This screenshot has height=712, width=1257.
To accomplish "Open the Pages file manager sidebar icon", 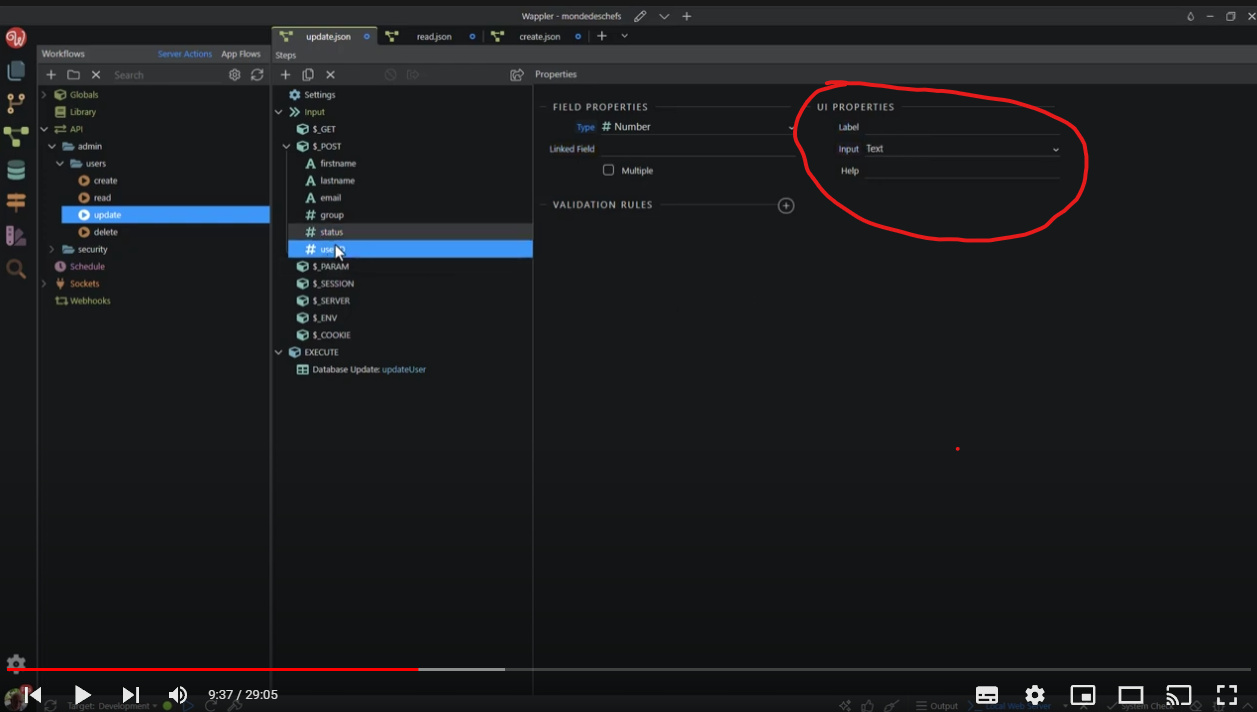I will (16, 70).
